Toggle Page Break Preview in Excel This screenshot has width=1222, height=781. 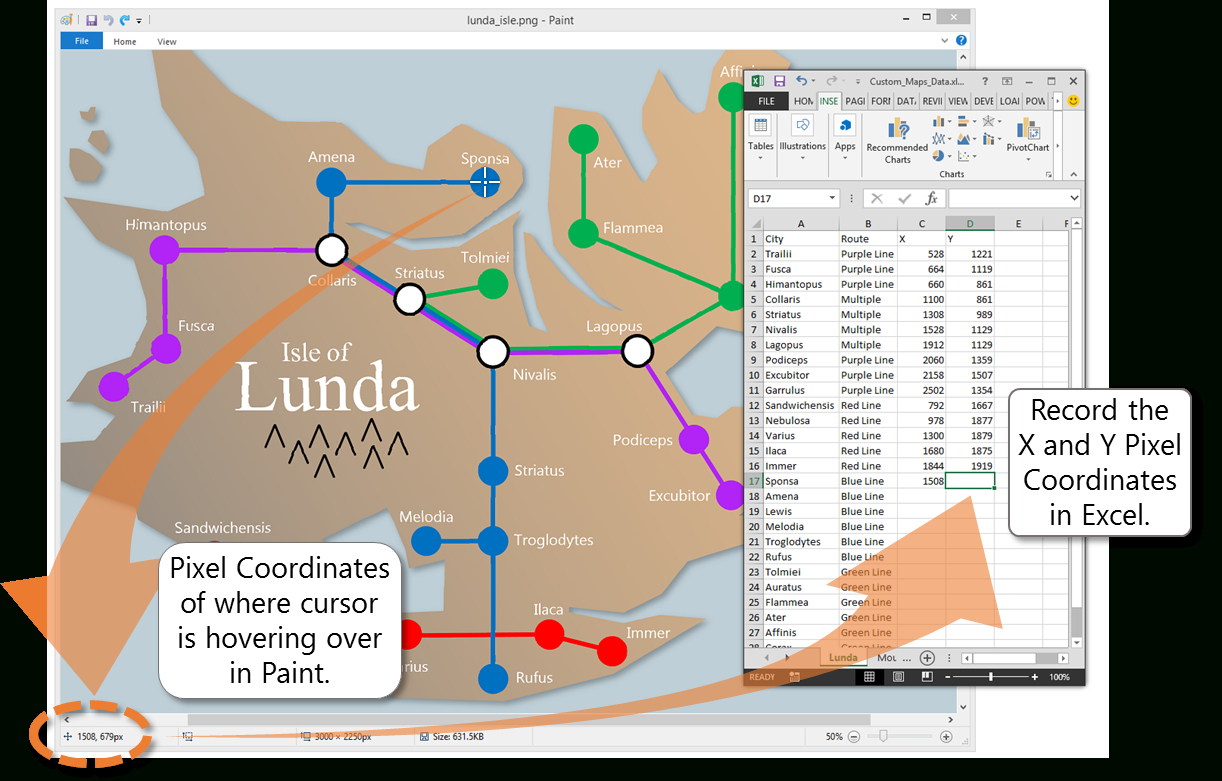click(x=927, y=676)
